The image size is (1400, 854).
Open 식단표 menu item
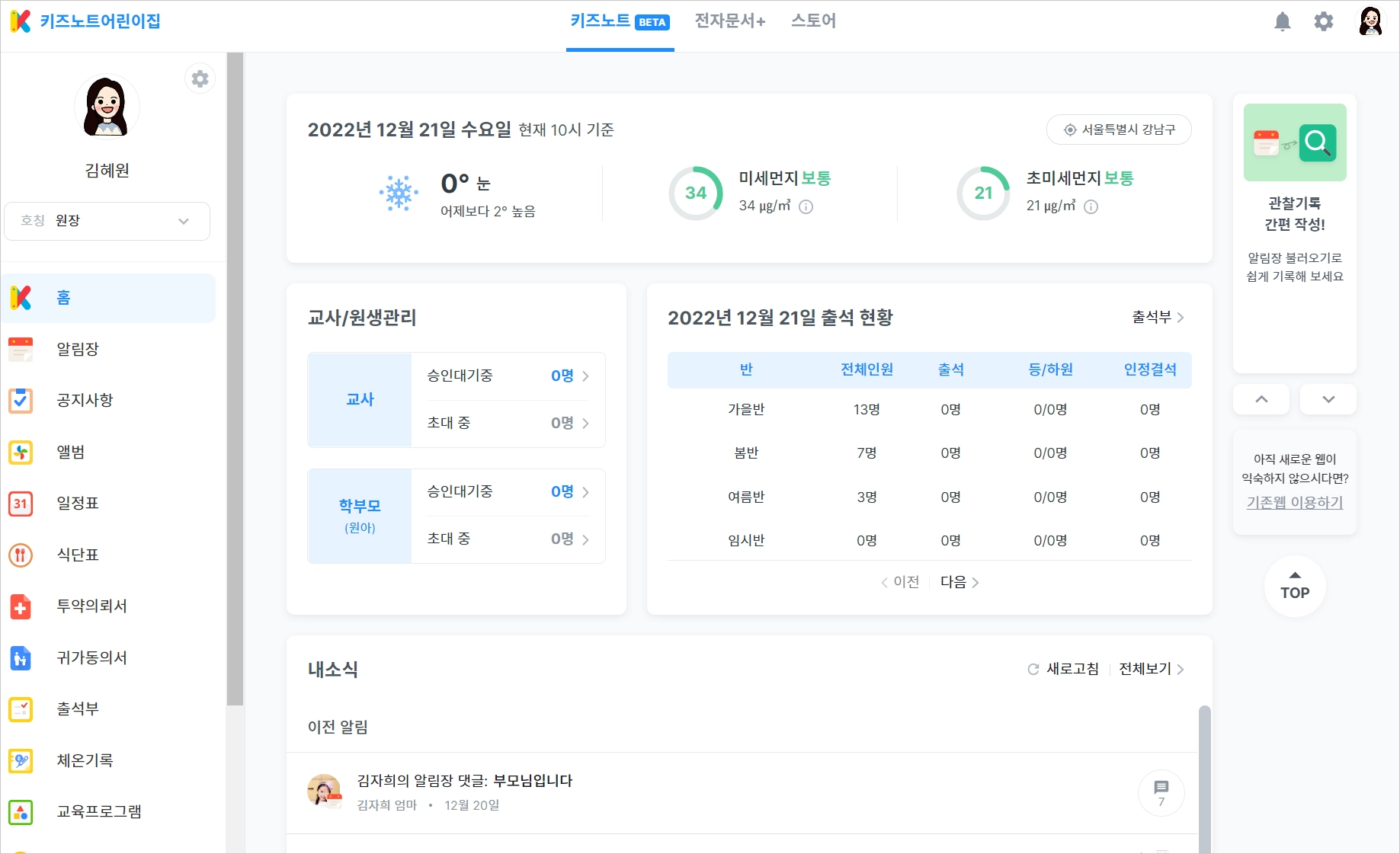point(78,555)
